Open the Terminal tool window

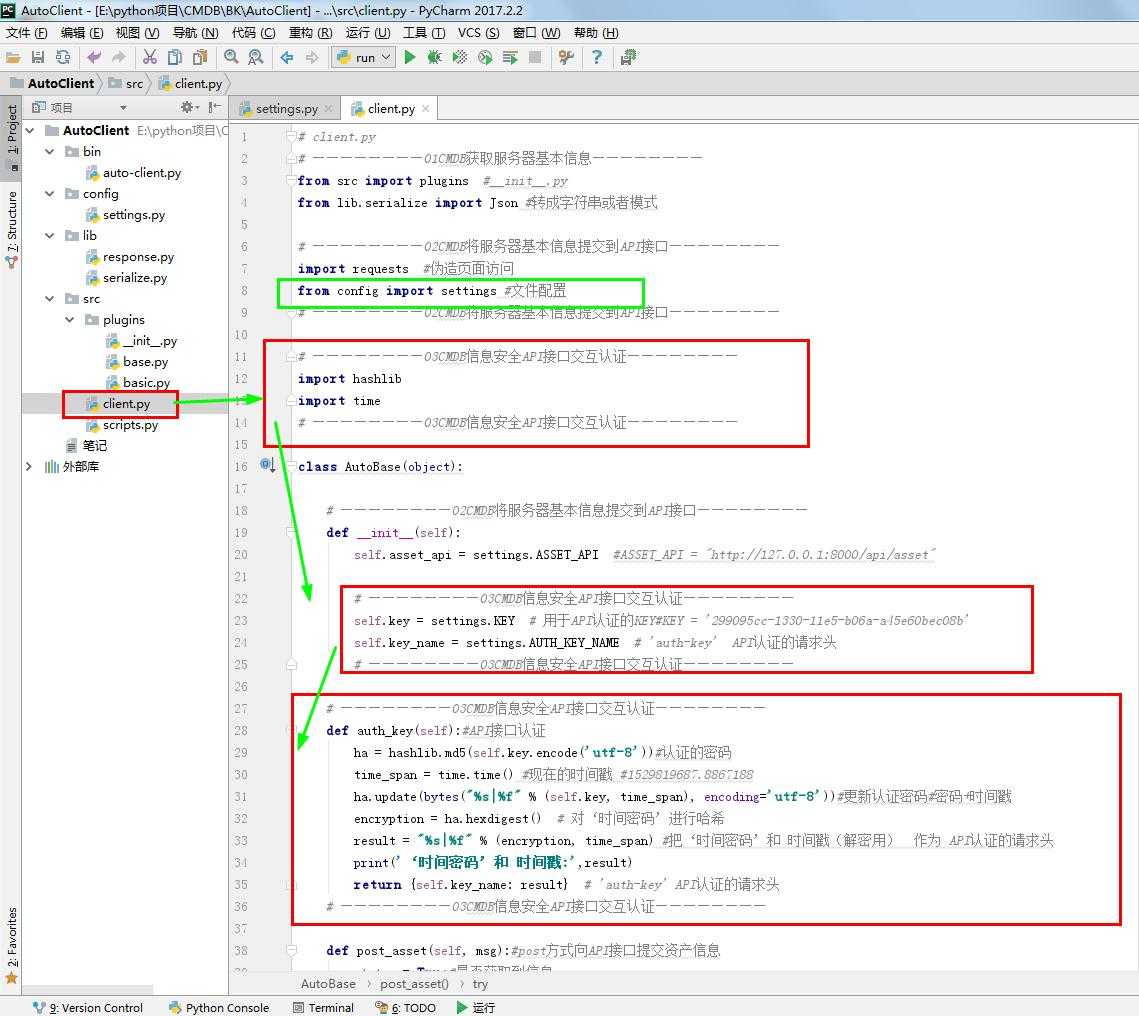[x=323, y=1008]
